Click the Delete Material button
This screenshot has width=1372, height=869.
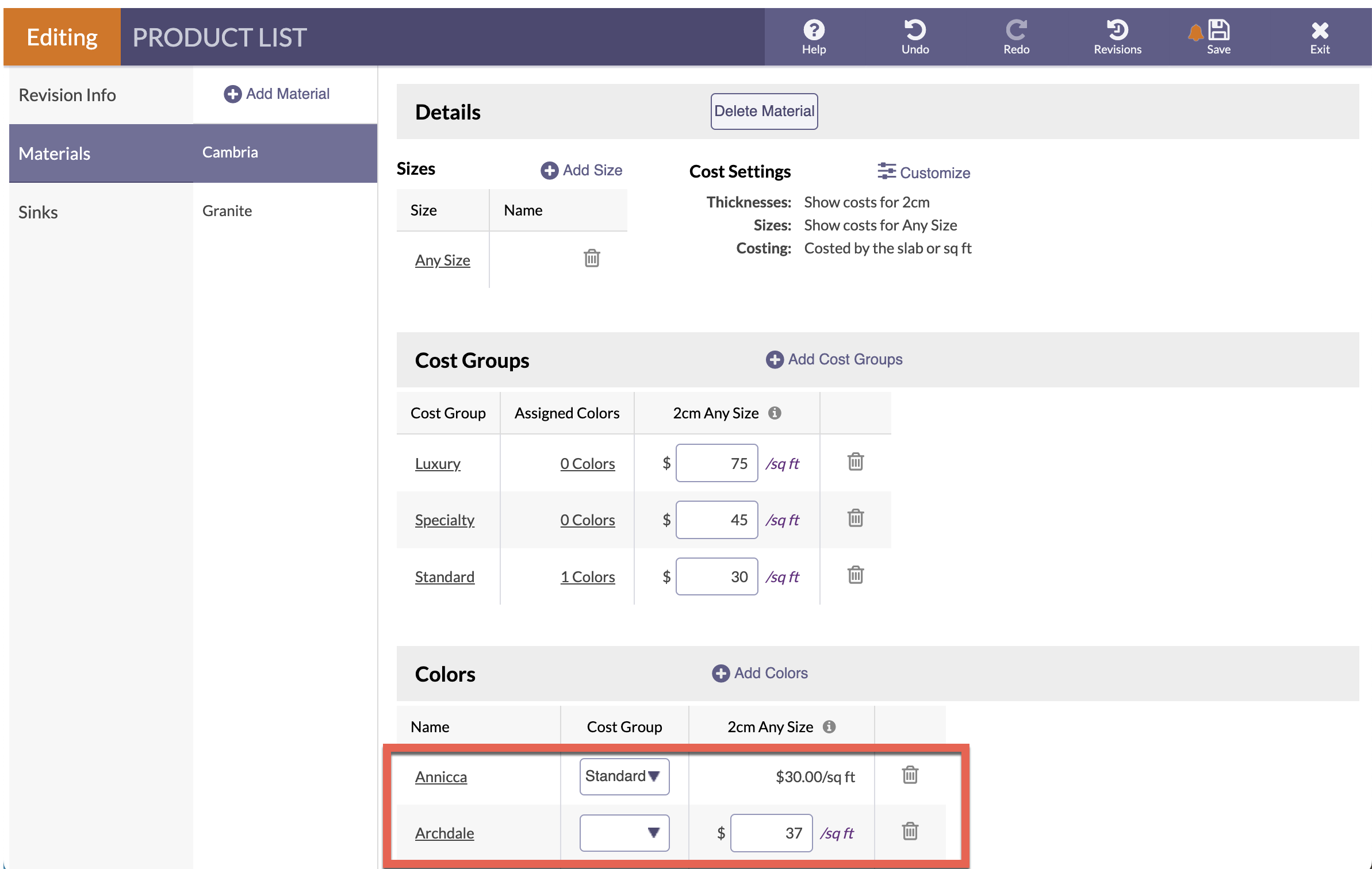pyautogui.click(x=764, y=111)
